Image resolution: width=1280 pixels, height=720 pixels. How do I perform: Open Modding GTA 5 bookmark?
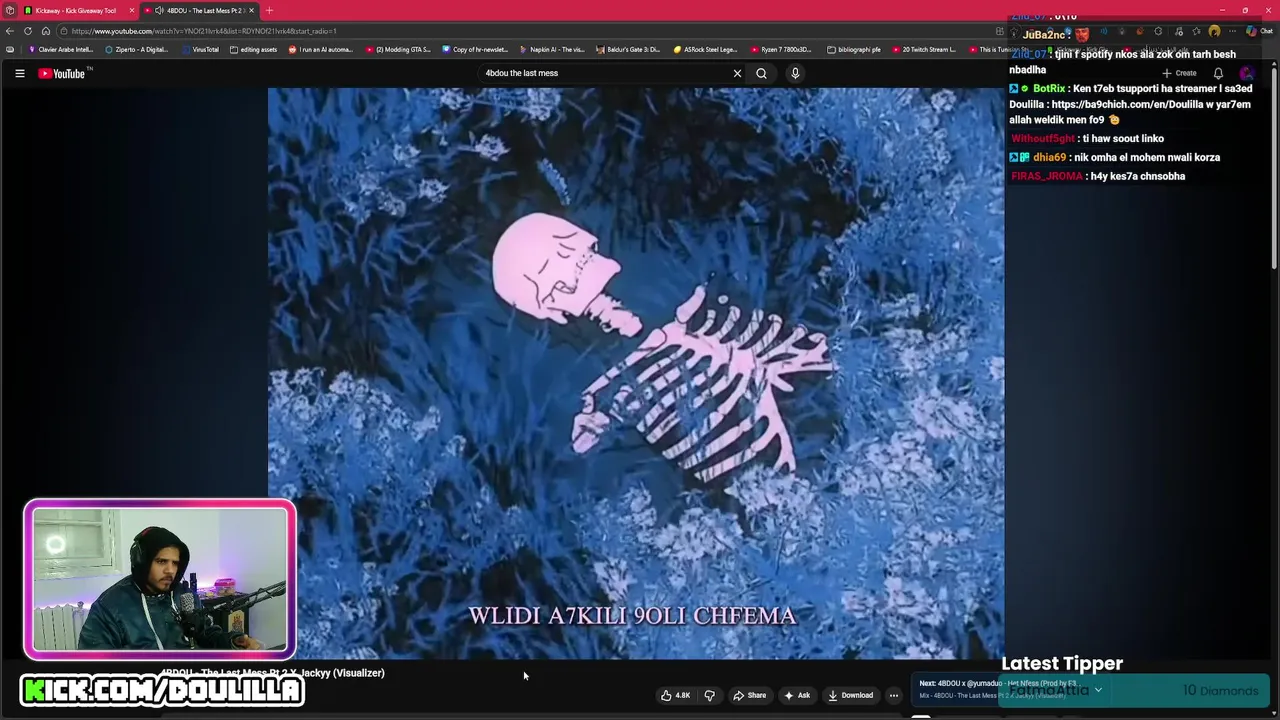[x=398, y=49]
